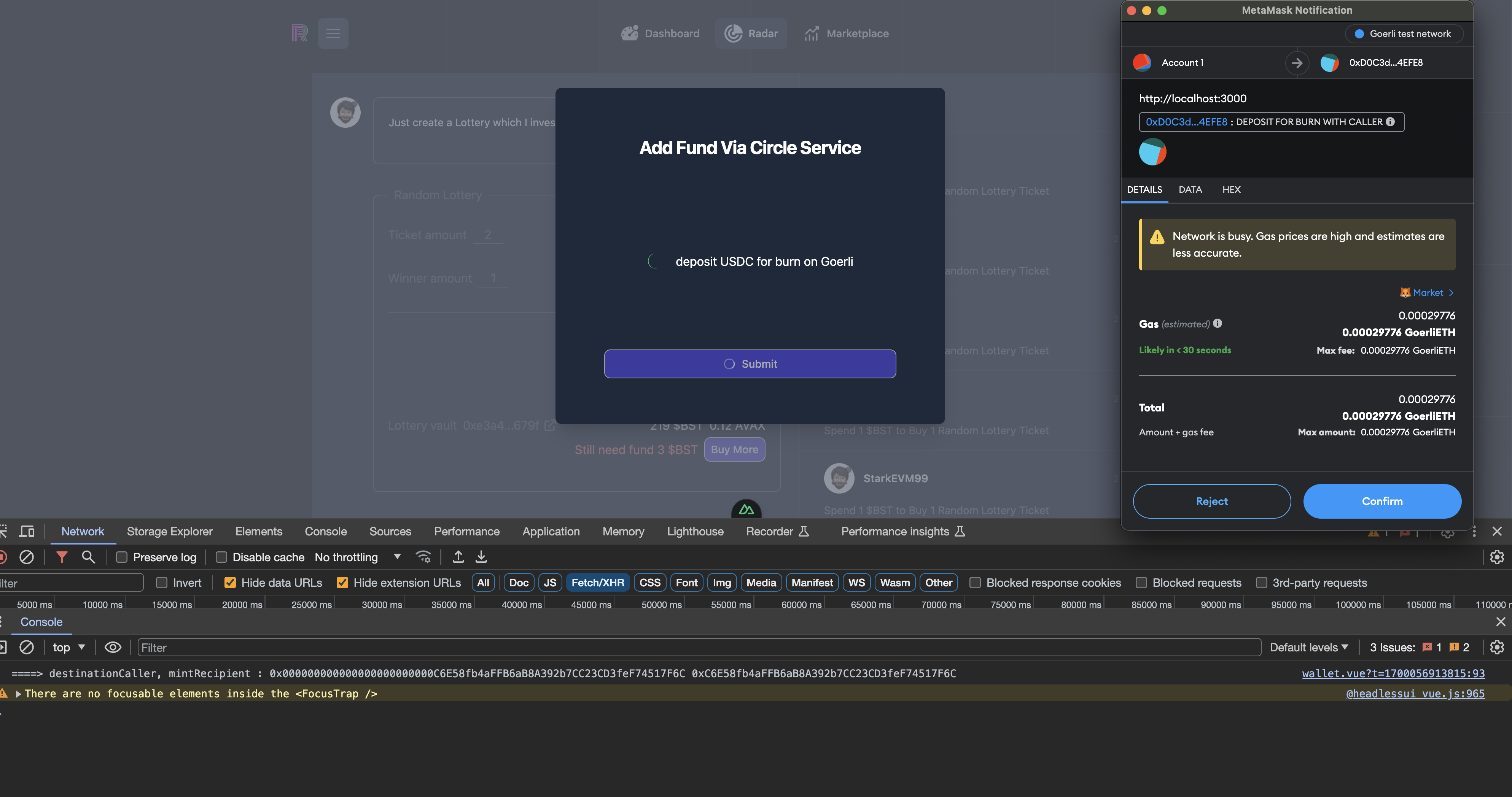
Task: Open network conditions wifi icon
Action: tap(423, 557)
